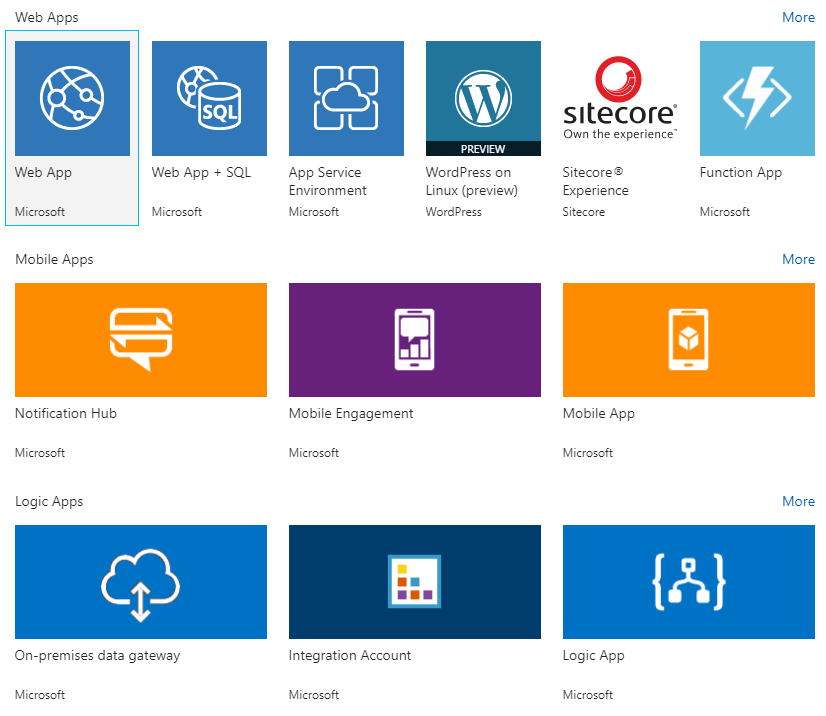Select the Web App globe icon

pyautogui.click(x=72, y=98)
